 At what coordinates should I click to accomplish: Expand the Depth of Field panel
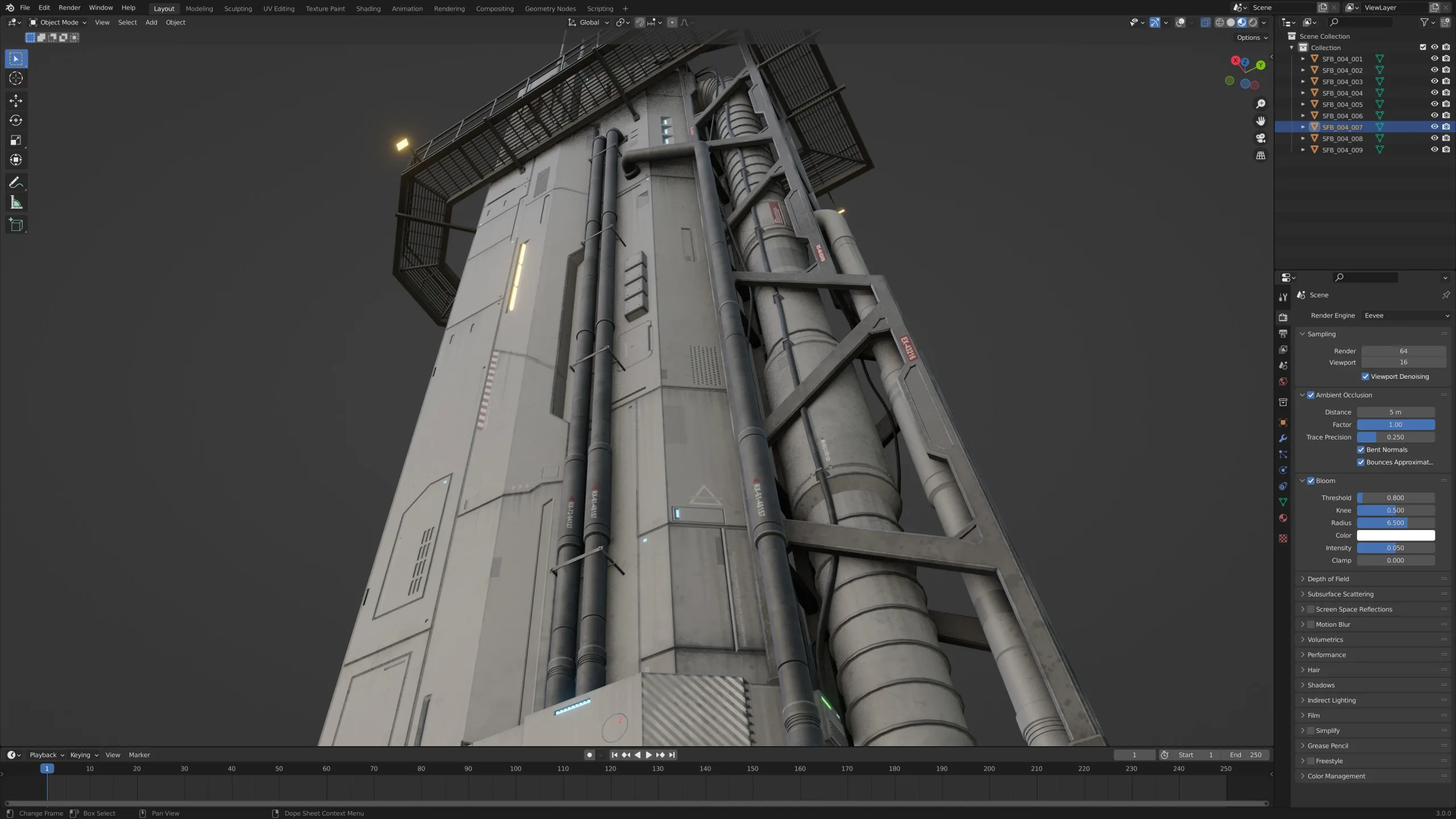pyautogui.click(x=1327, y=579)
